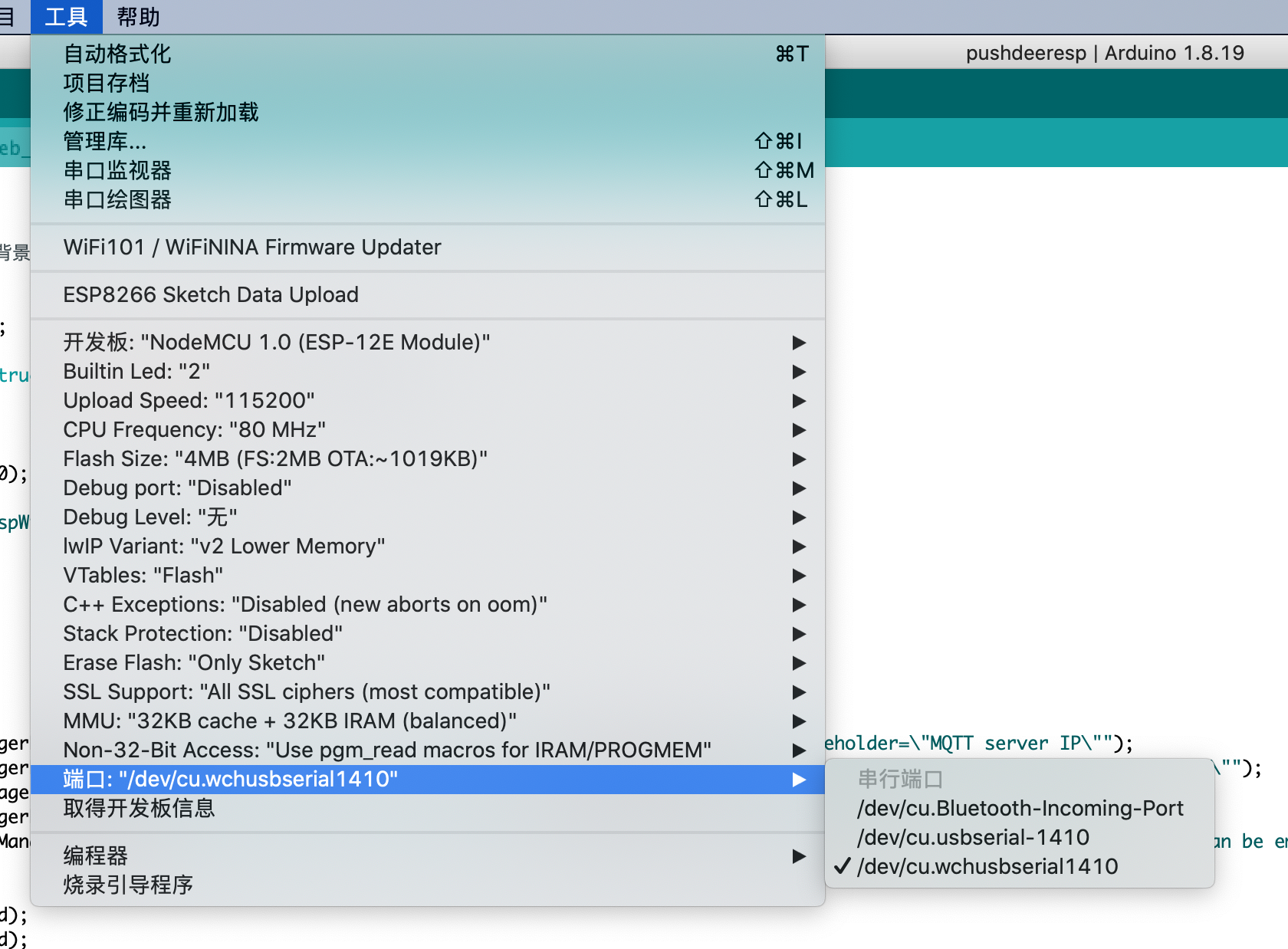Expand Debug Level "无" submenu
Image resolution: width=1288 pixels, height=949 pixels.
[x=428, y=517]
